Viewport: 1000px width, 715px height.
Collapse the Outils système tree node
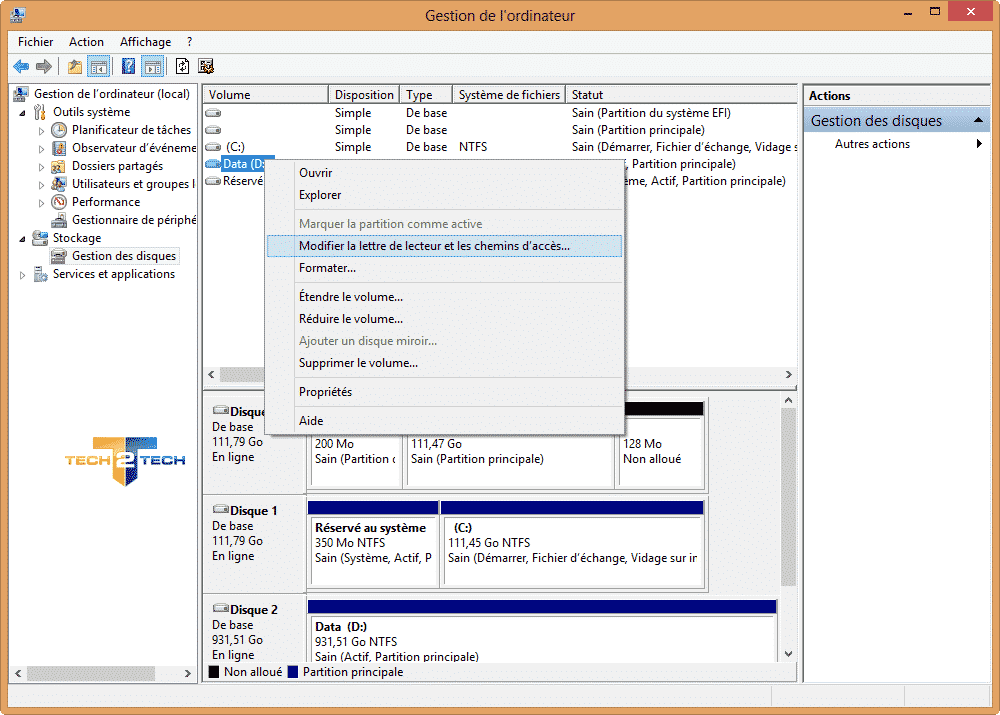(23, 112)
